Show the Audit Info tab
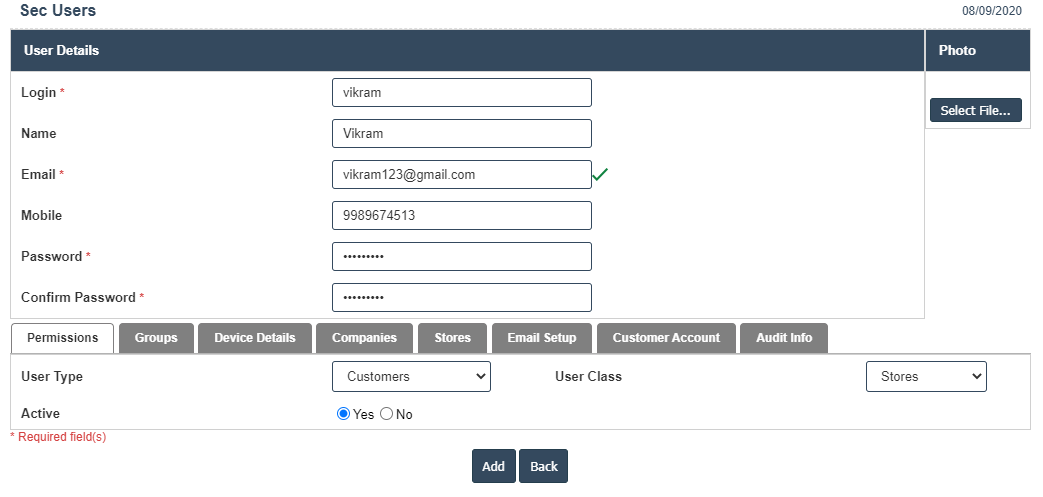Image resolution: width=1043 pixels, height=497 pixels. tap(784, 338)
